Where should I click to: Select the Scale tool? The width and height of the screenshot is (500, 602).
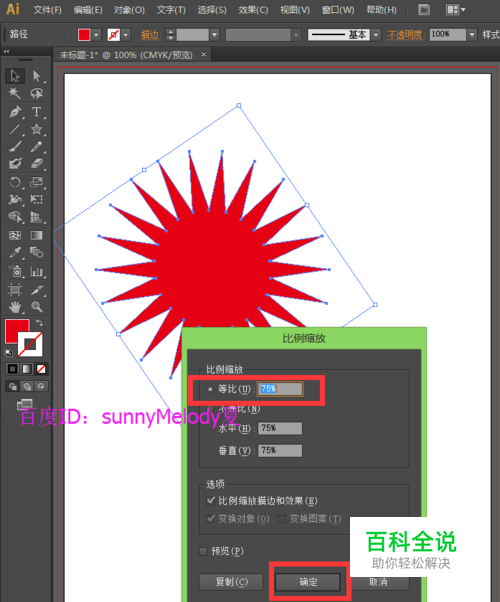coord(36,182)
